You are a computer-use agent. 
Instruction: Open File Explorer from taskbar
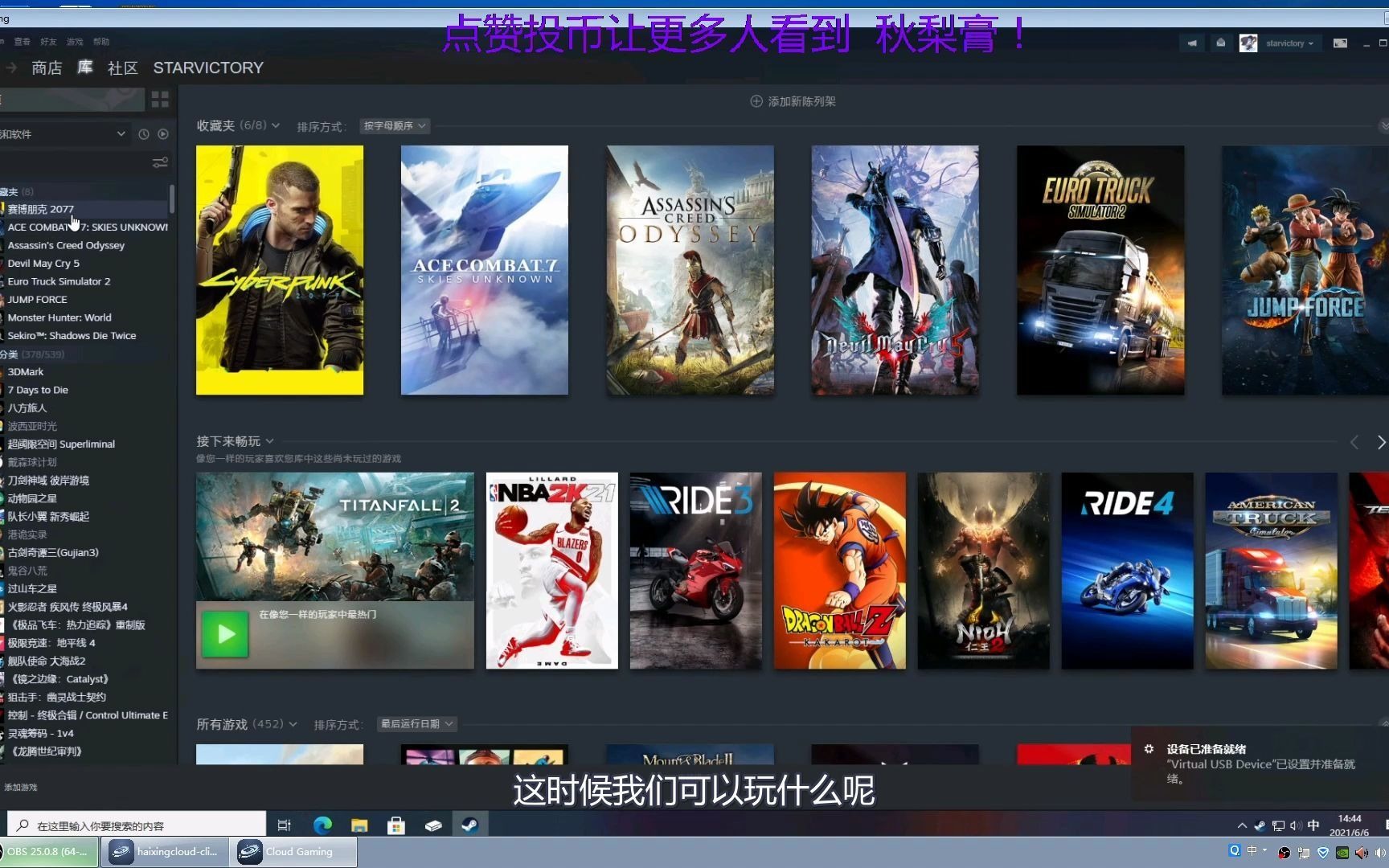(359, 825)
